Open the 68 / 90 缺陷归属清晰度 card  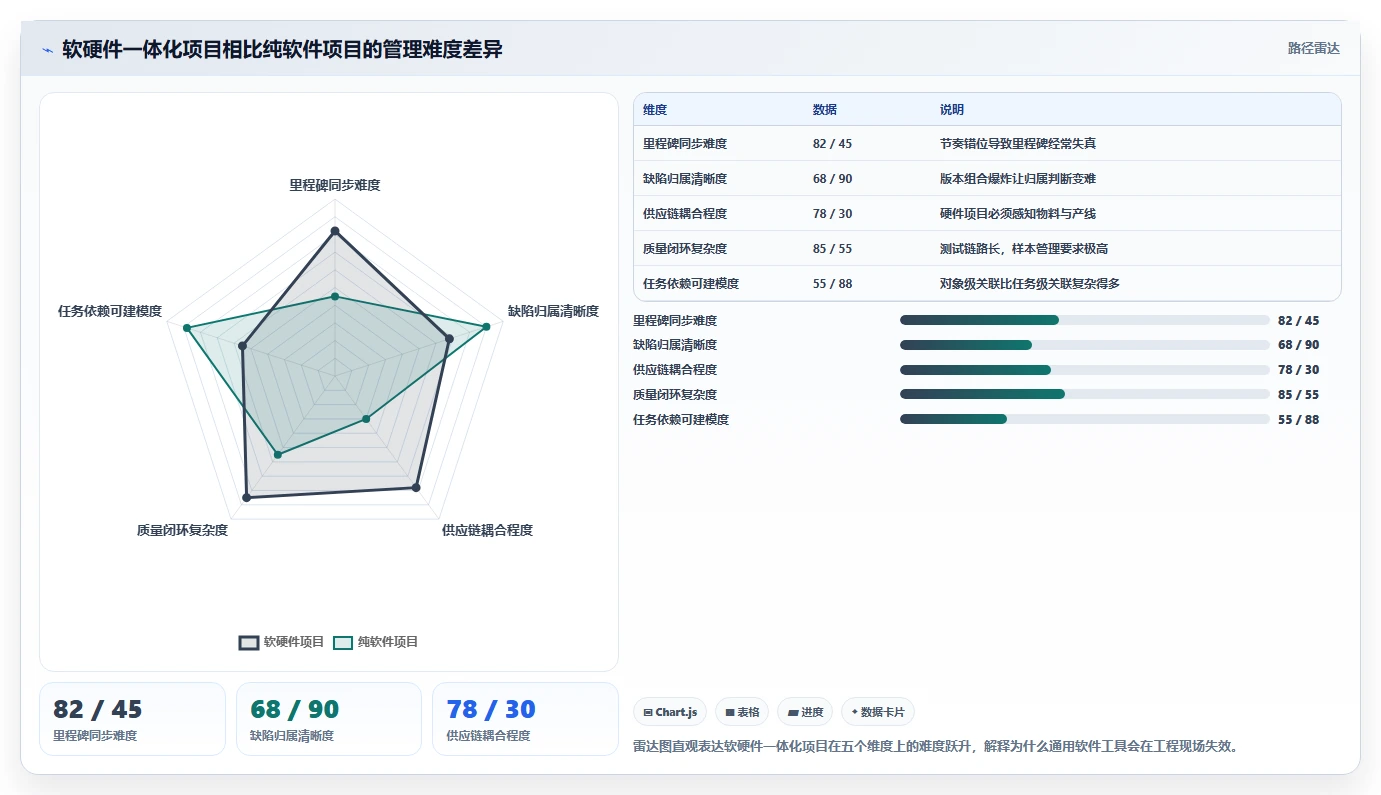click(x=329, y=719)
